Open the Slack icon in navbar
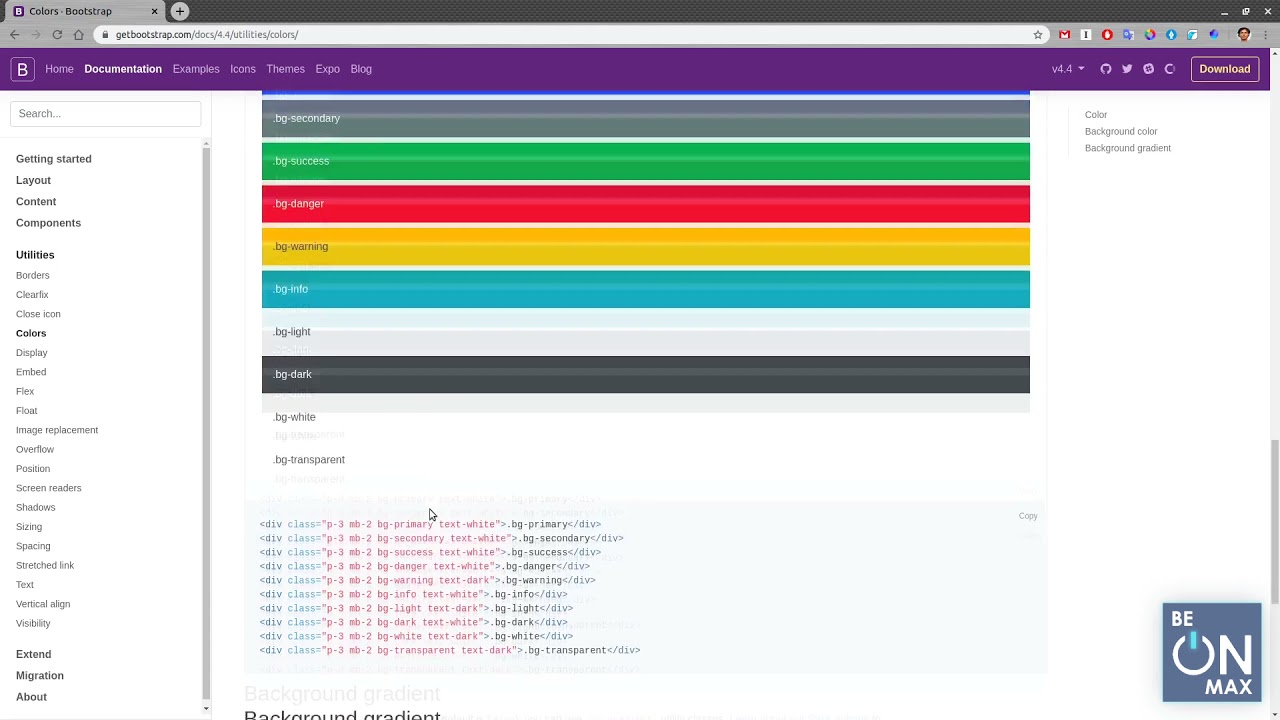This screenshot has height=720, width=1280. pyautogui.click(x=1148, y=69)
